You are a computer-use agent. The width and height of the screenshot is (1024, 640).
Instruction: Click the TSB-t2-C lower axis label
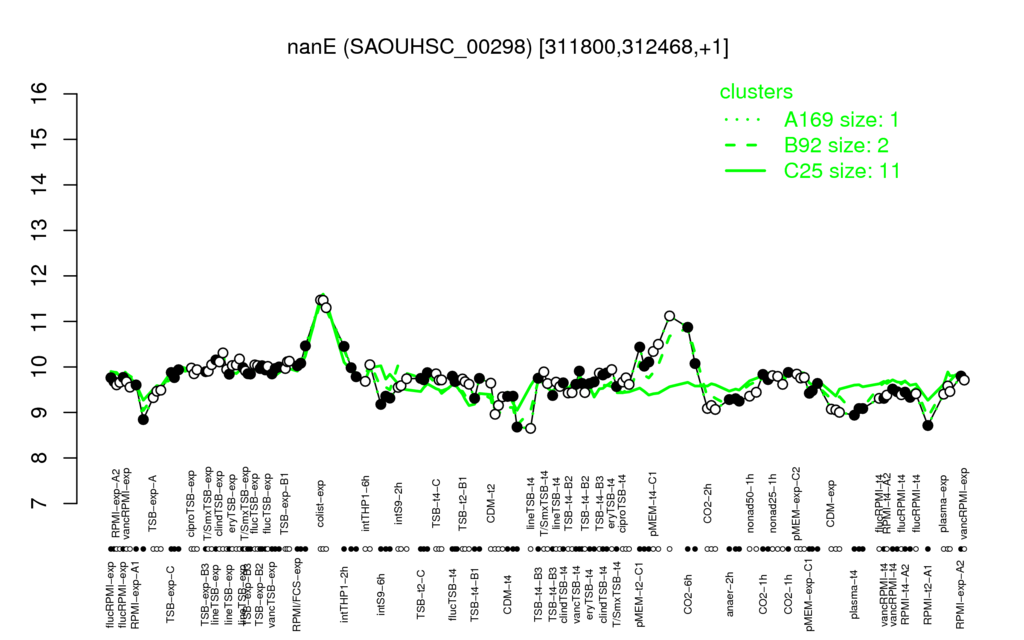pyautogui.click(x=421, y=593)
